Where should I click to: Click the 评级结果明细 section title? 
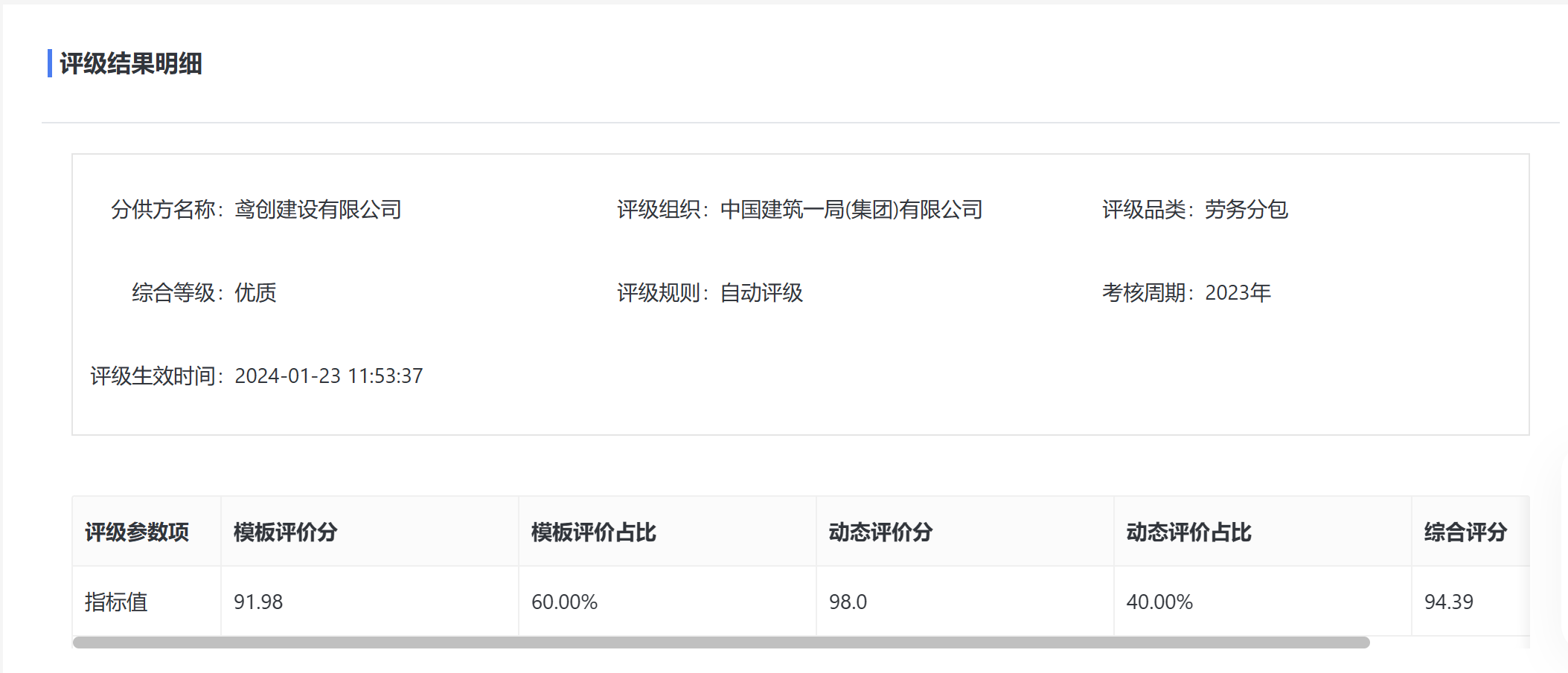130,64
